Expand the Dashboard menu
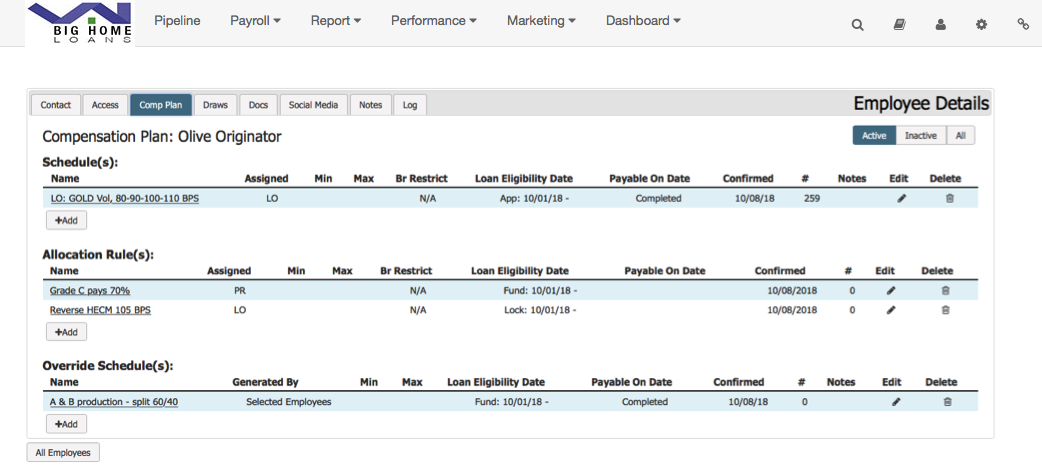This screenshot has height=474, width=1042. click(x=643, y=21)
